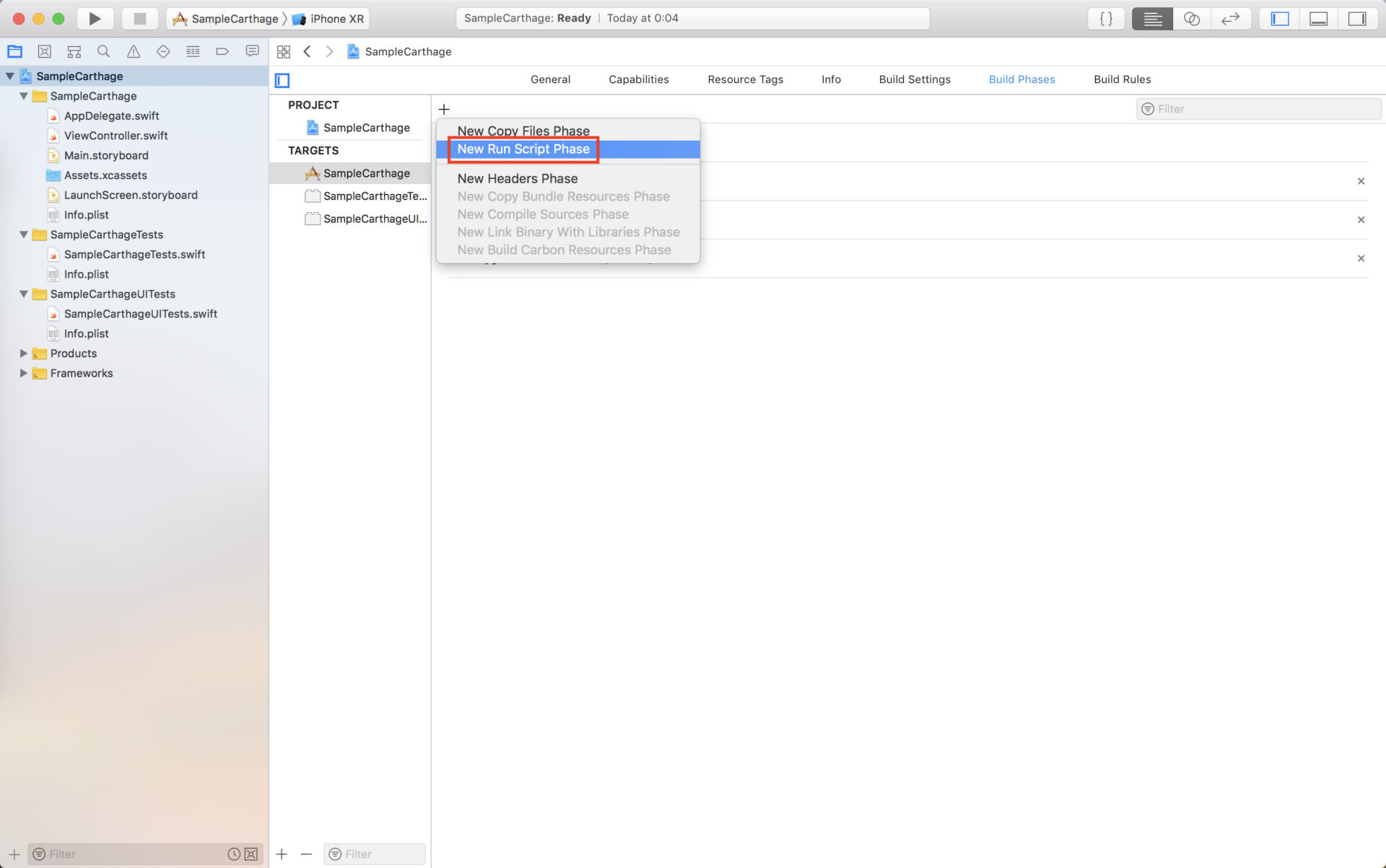The width and height of the screenshot is (1386, 868).
Task: Show the Report navigator
Action: (252, 51)
